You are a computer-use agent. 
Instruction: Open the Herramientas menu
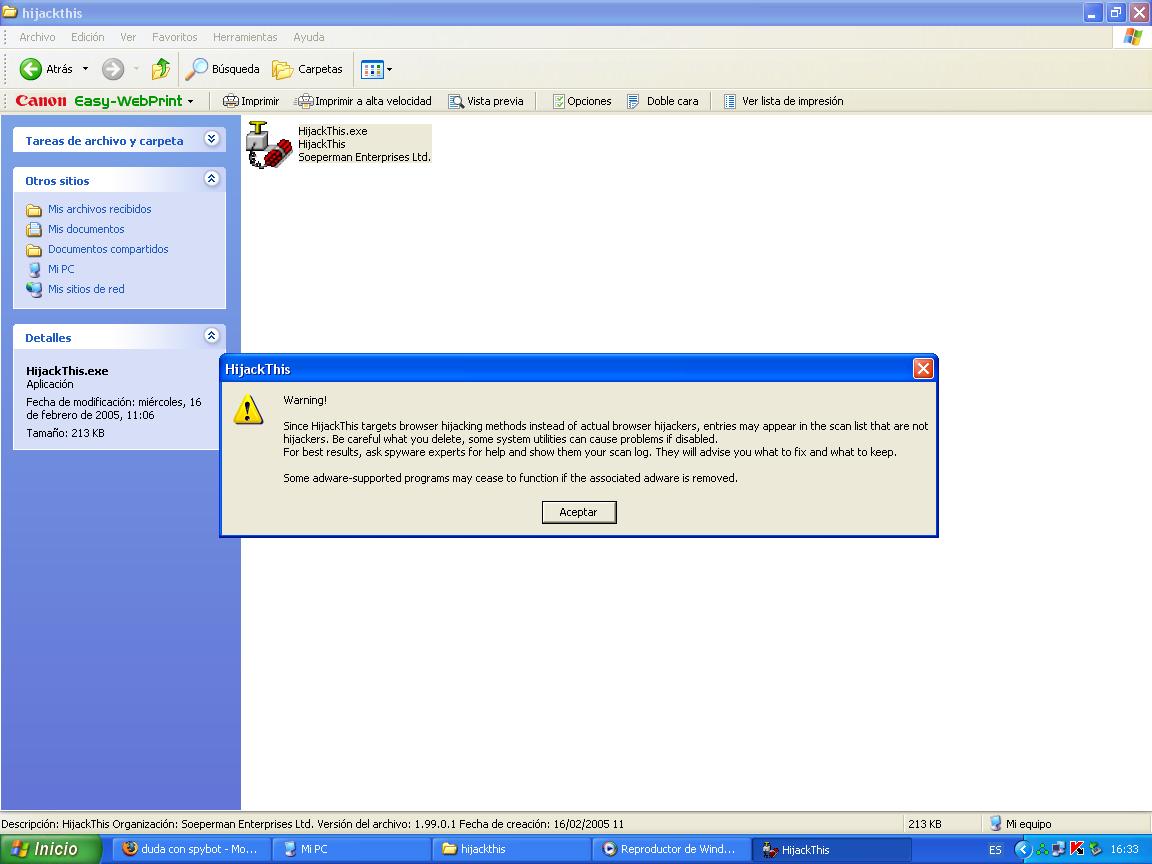(245, 37)
